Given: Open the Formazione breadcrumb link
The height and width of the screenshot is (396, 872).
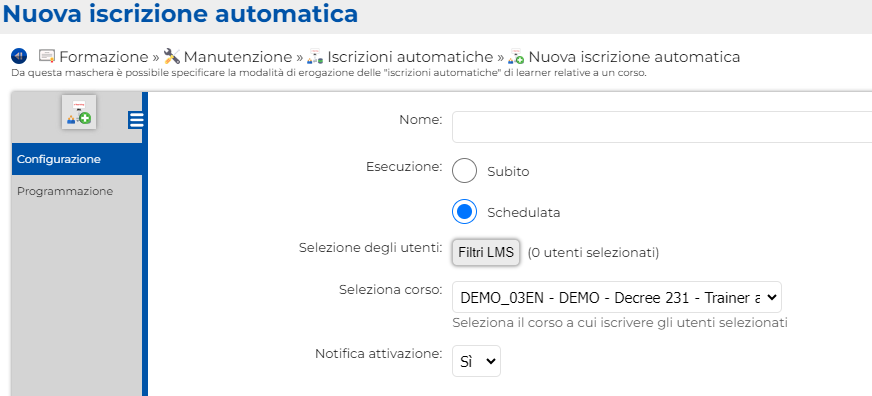Looking at the screenshot, I should point(103,57).
